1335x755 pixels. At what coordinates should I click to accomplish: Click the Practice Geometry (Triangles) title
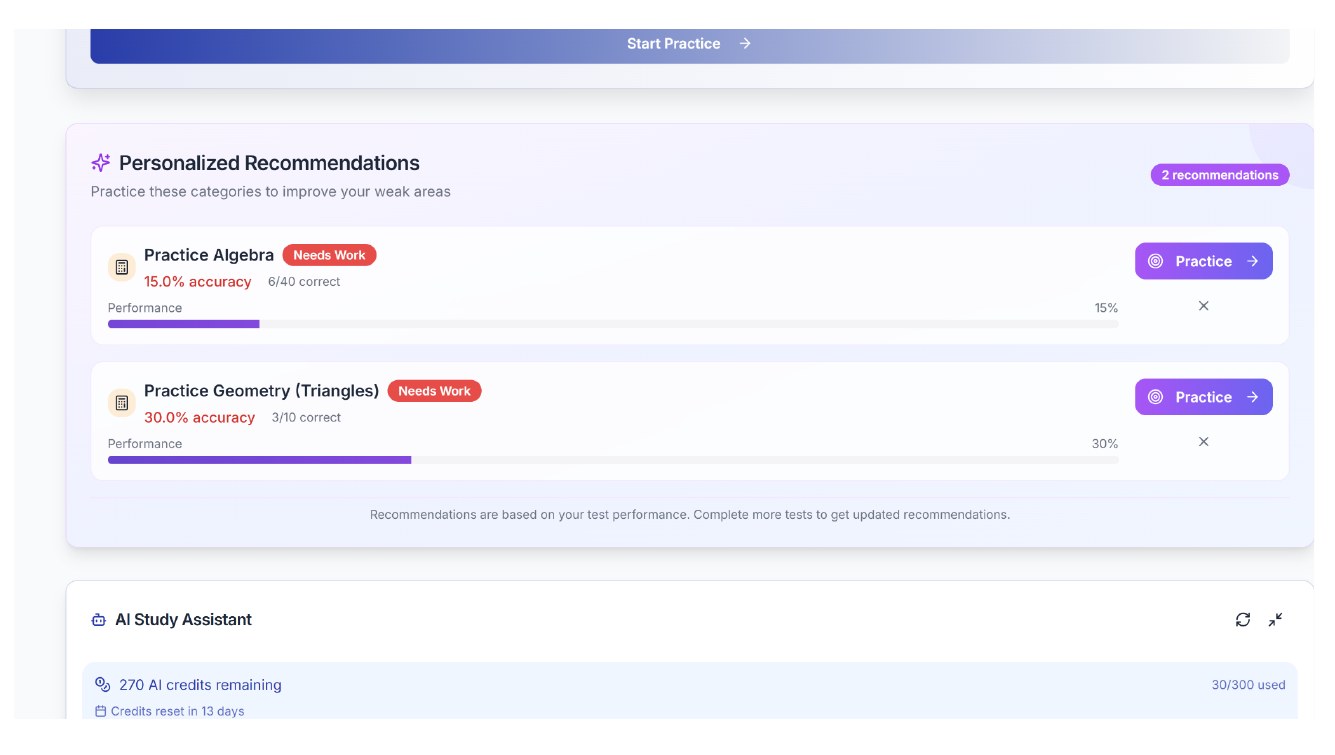tap(262, 391)
